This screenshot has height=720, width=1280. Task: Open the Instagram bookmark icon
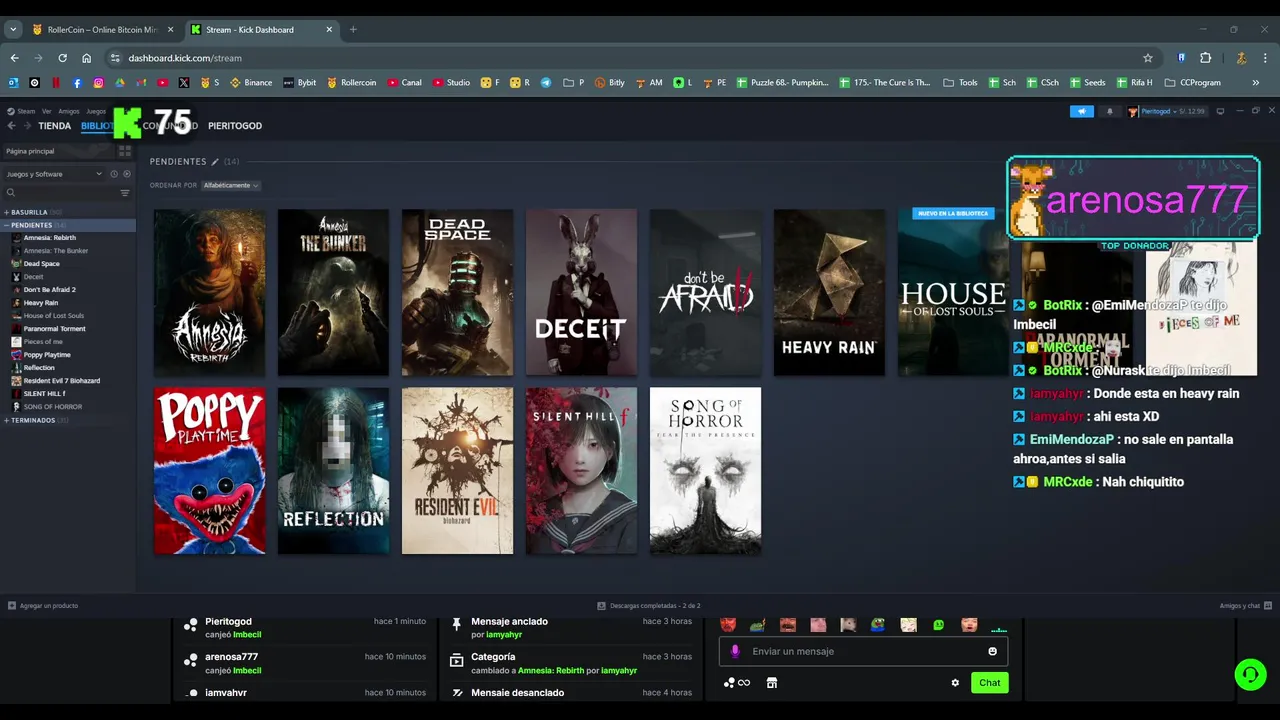(98, 82)
